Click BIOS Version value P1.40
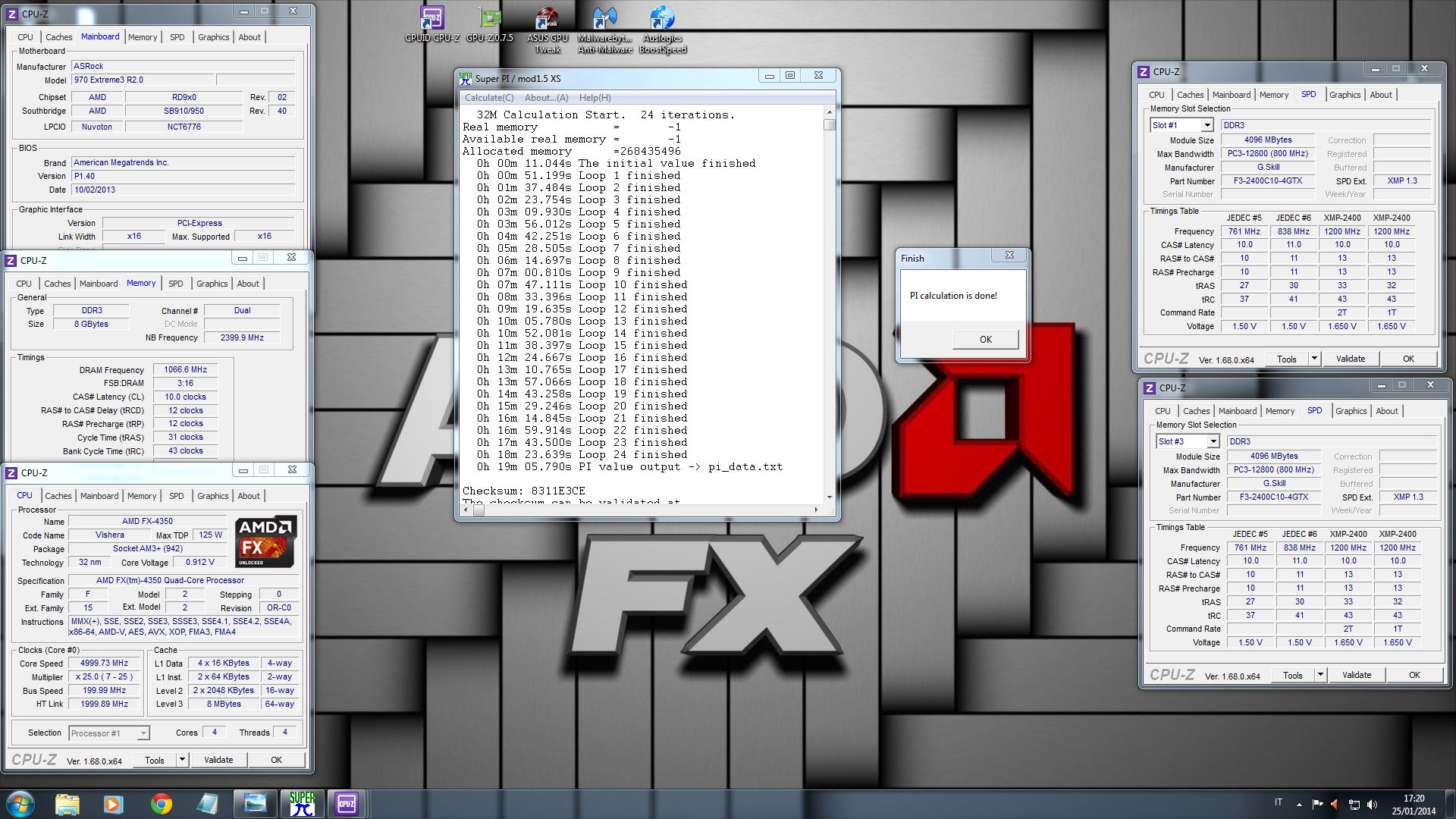This screenshot has width=1456, height=819. [x=183, y=176]
